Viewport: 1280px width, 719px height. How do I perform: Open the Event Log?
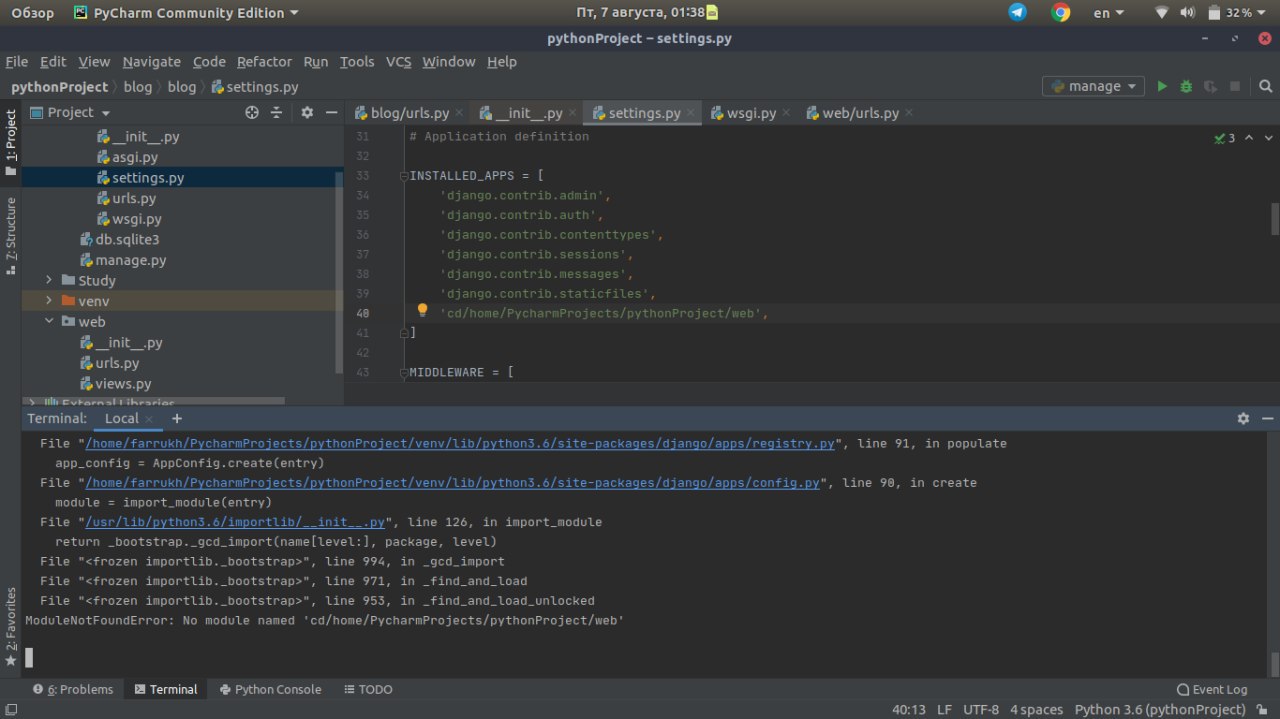1212,689
